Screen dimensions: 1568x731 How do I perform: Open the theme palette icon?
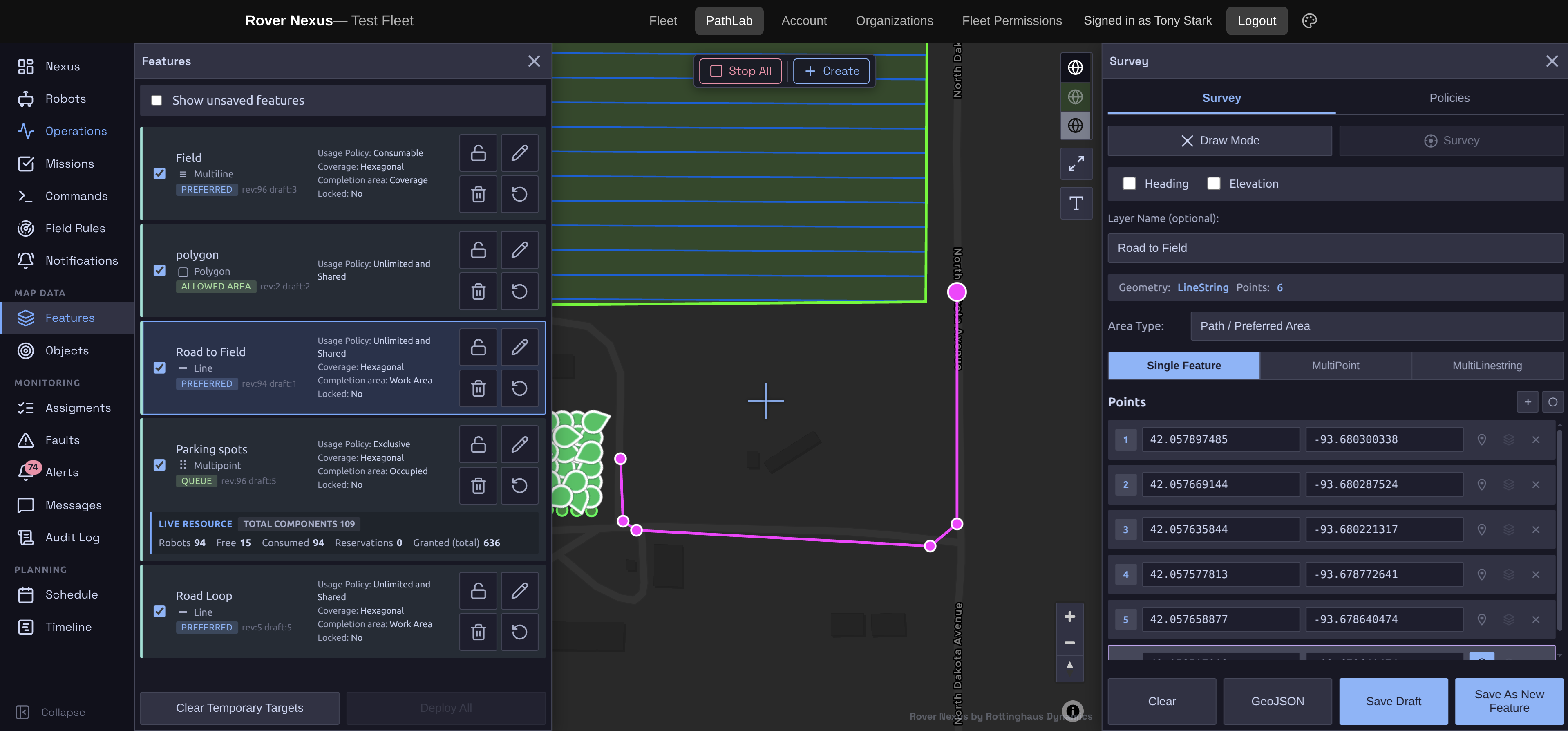coord(1309,21)
